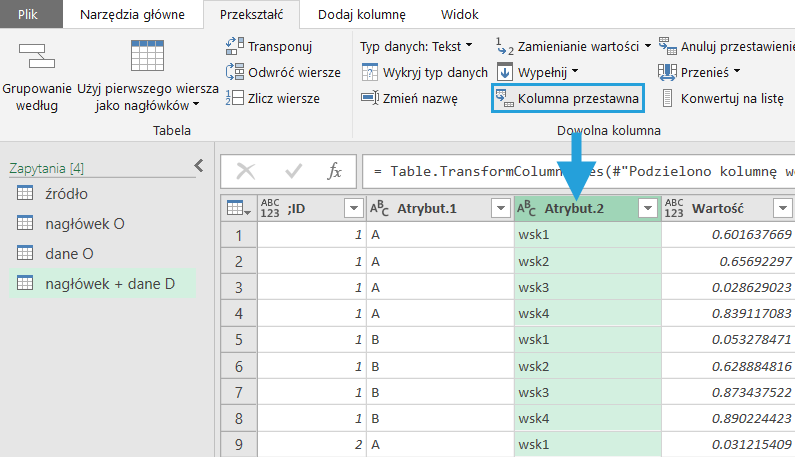Click the highlighted Kolumna przestawna button
795x457 pixels.
[567, 99]
